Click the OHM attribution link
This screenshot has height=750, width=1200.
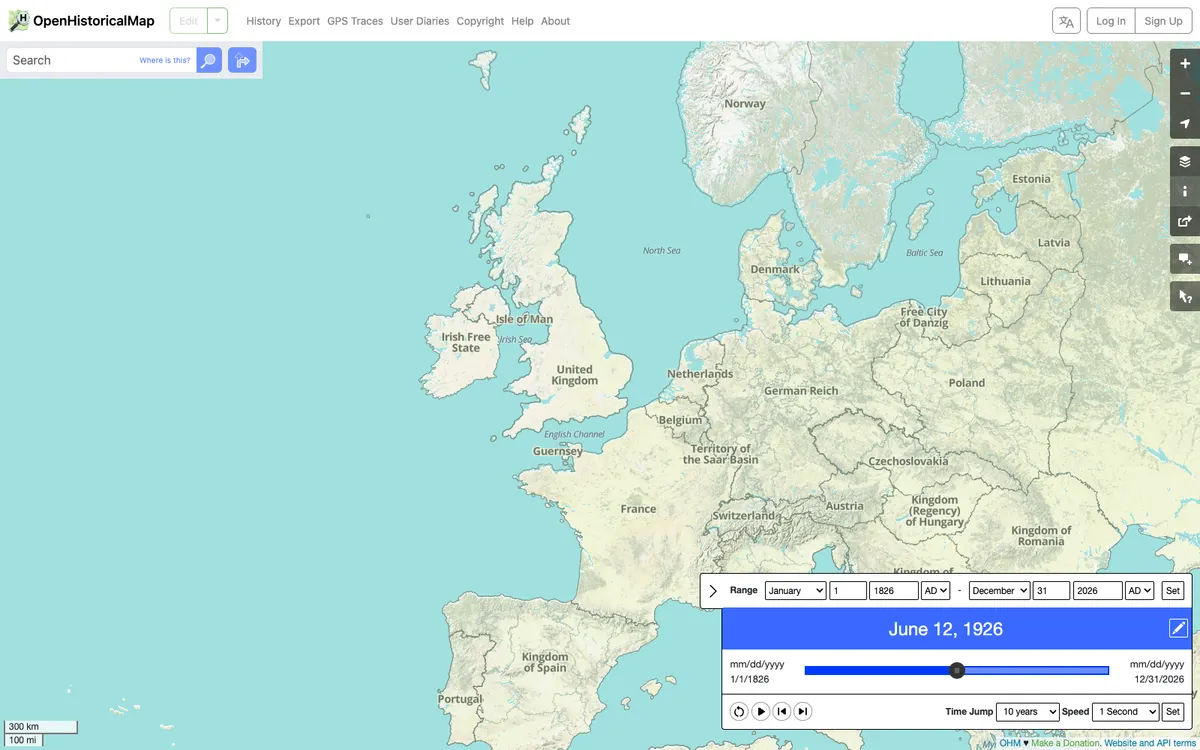coord(1010,743)
